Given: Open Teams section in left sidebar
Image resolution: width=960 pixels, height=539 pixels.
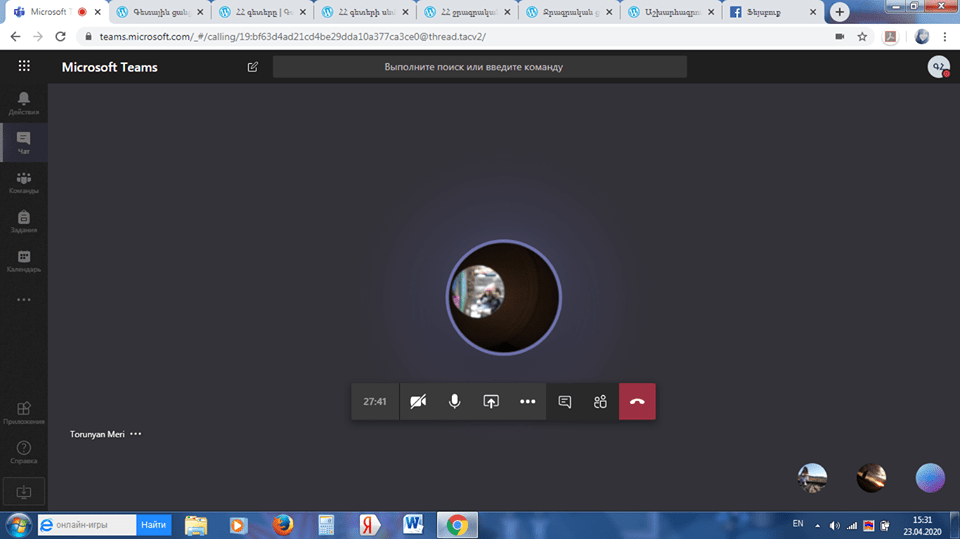Looking at the screenshot, I should coord(24,183).
